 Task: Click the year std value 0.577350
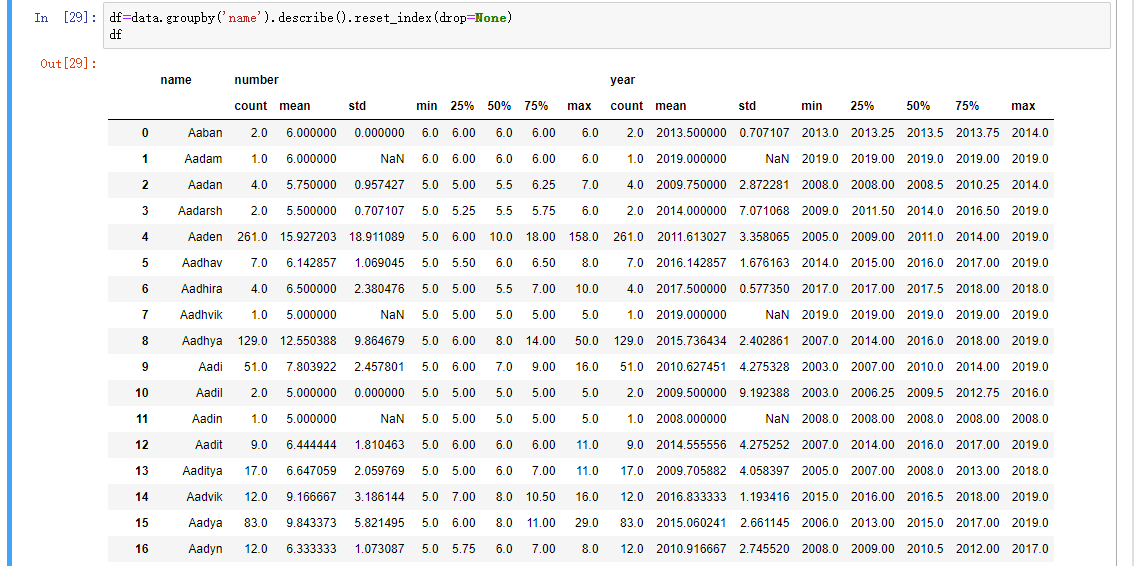[764, 289]
